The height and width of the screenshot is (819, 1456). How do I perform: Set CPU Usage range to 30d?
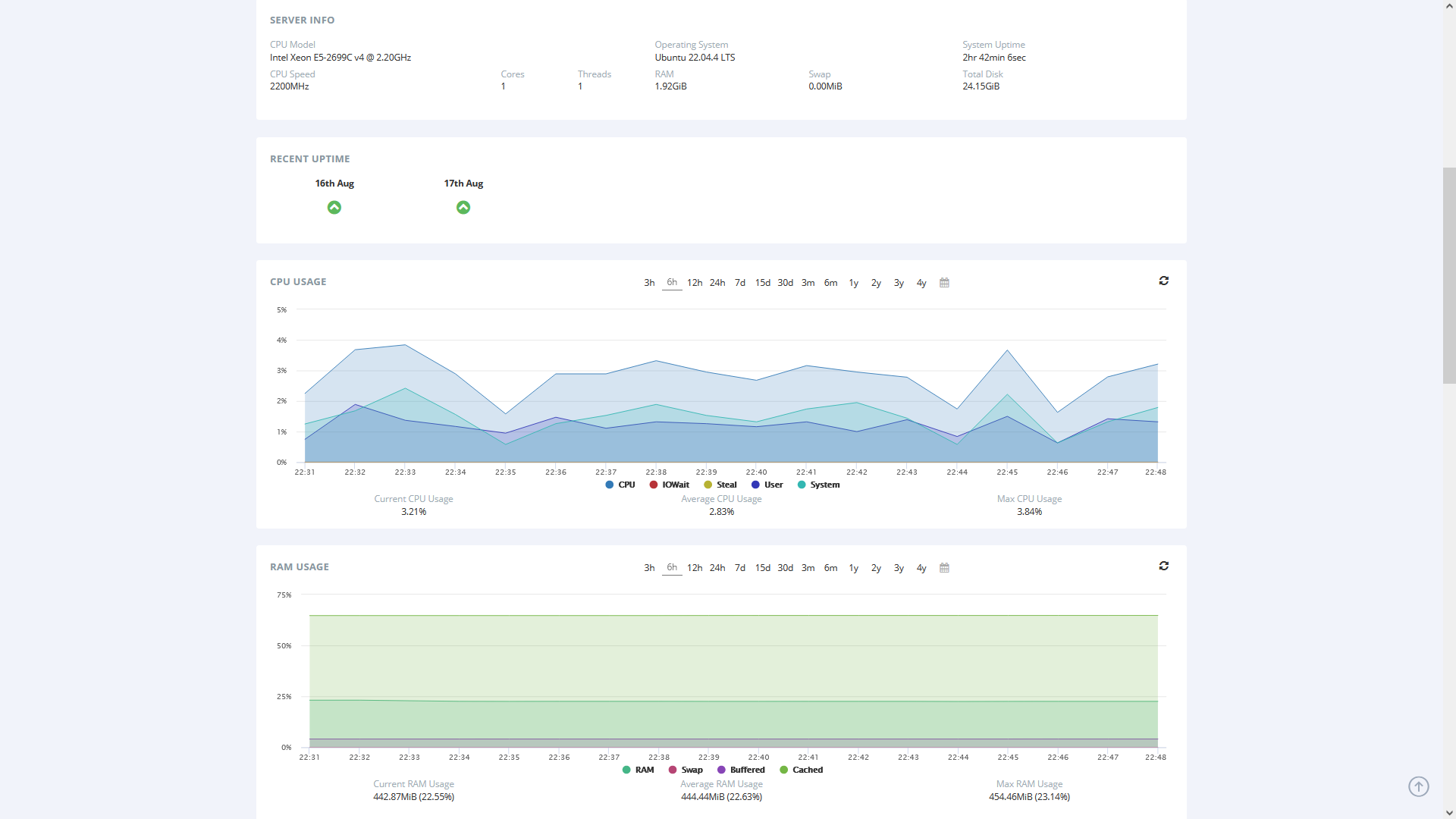tap(785, 283)
